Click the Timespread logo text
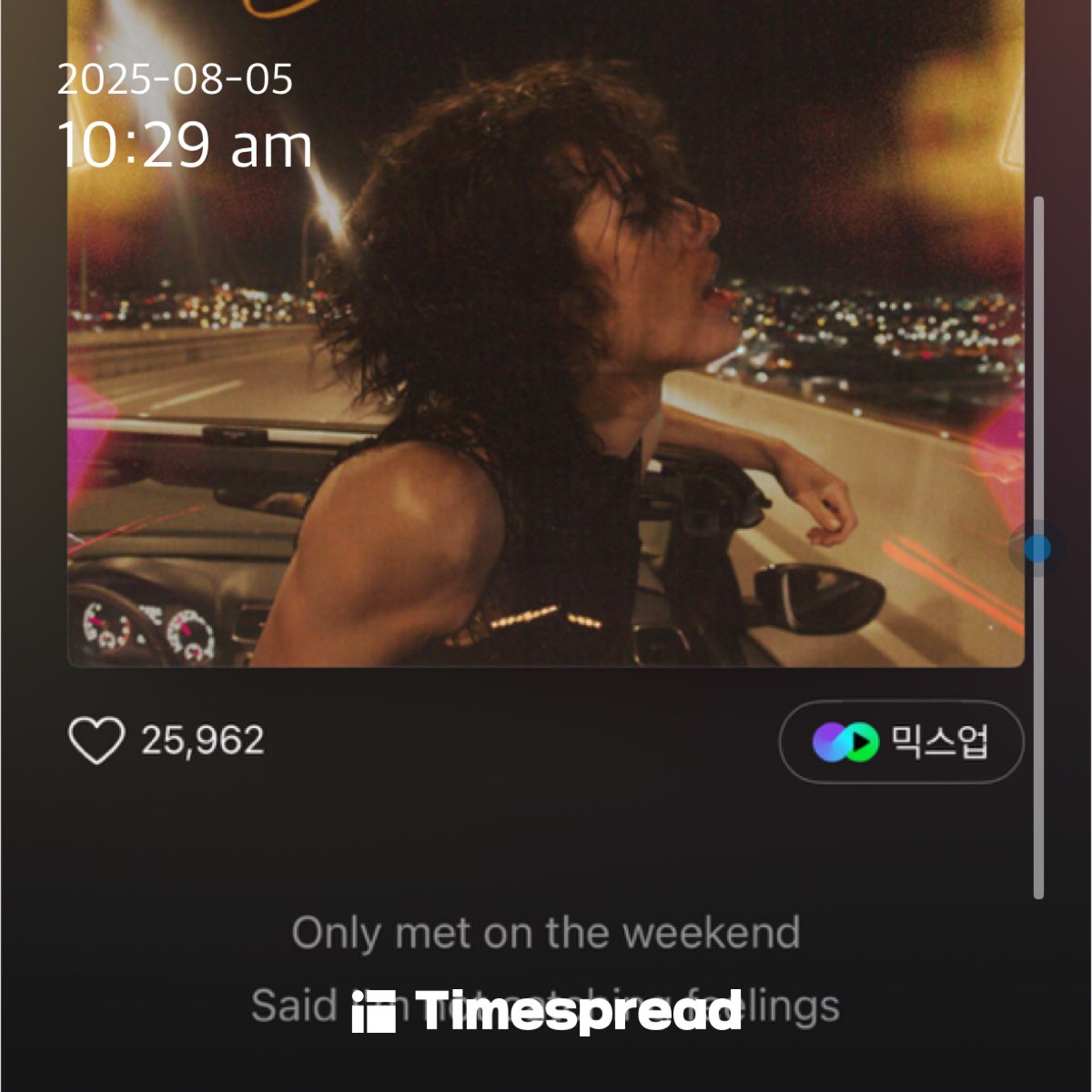Screen dimensions: 1092x1092 (579, 1011)
